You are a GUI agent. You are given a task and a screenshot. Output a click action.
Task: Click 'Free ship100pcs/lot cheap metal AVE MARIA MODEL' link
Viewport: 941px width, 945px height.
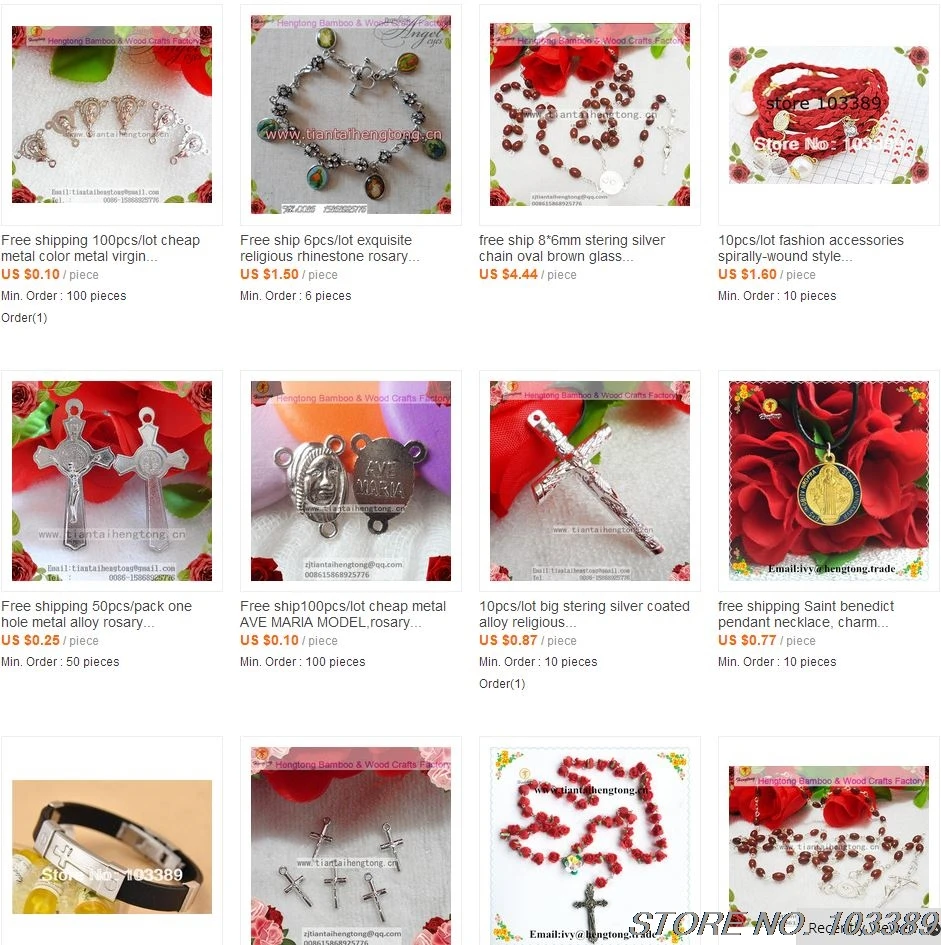pyautogui.click(x=343, y=614)
